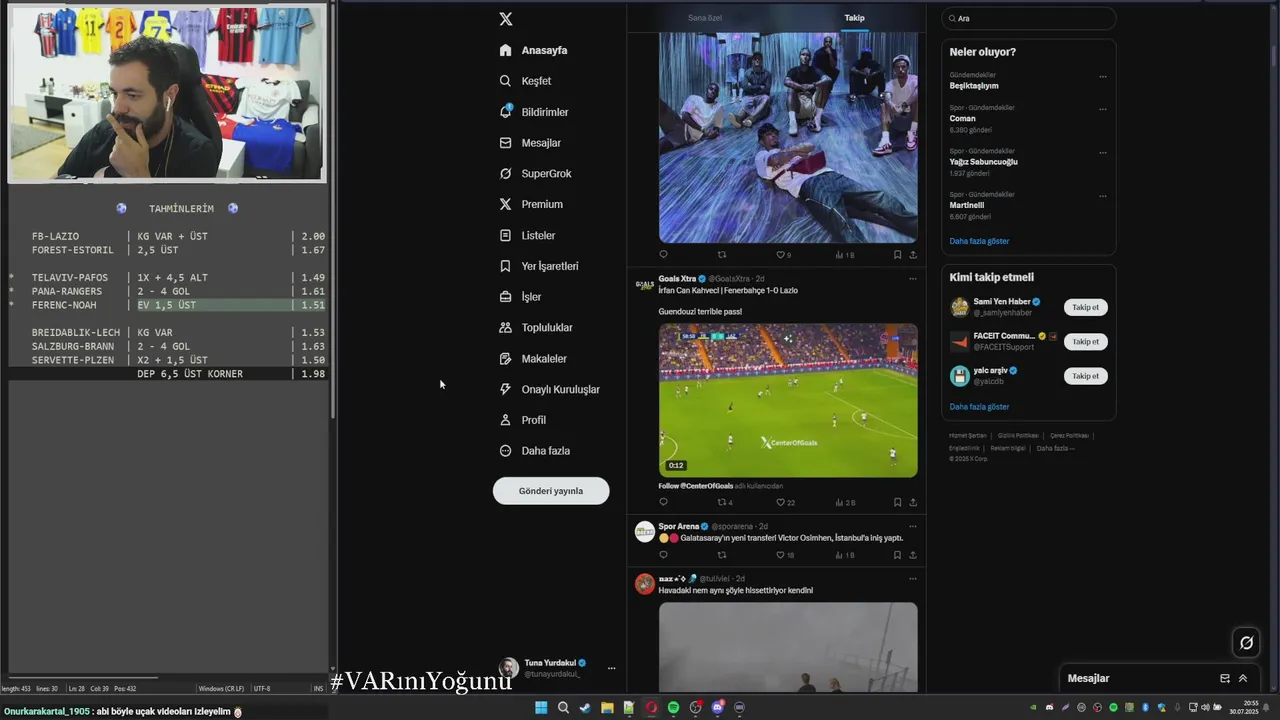This screenshot has width=1280, height=720.
Task: Switch to Sana özel tab
Action: [x=704, y=18]
